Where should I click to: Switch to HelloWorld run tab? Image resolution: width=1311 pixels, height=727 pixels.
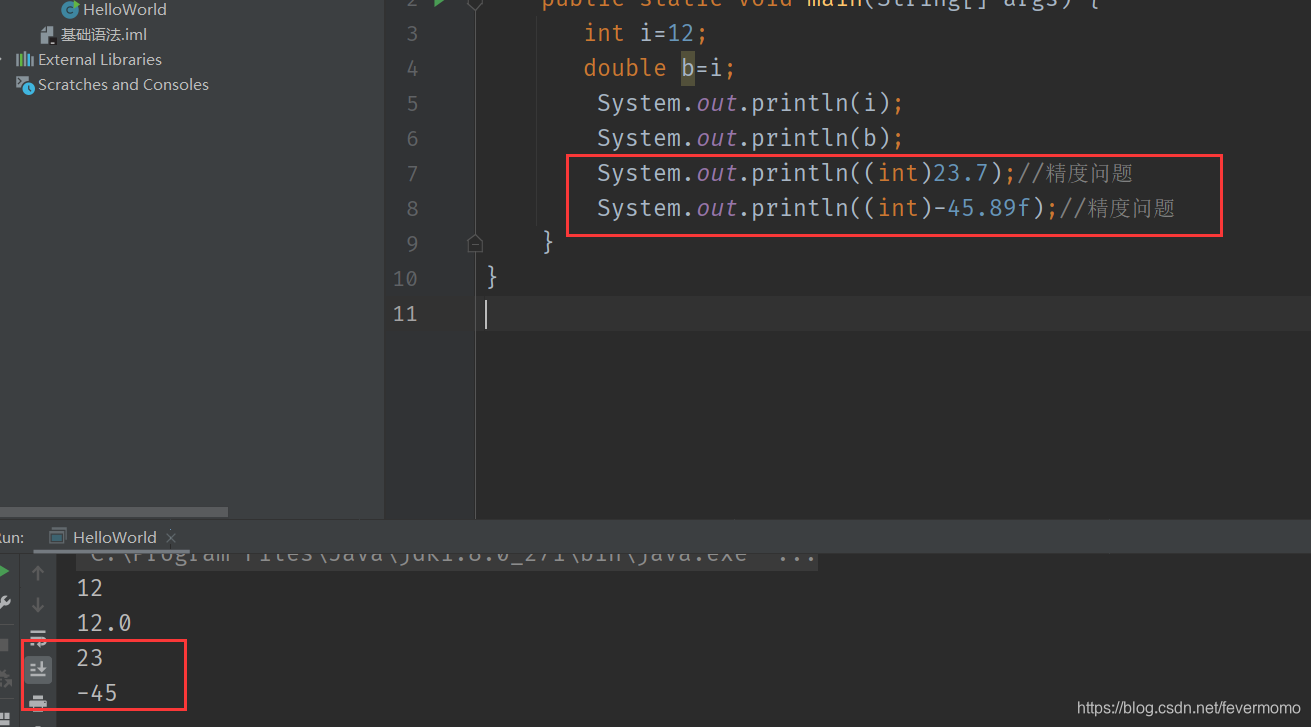coord(114,537)
